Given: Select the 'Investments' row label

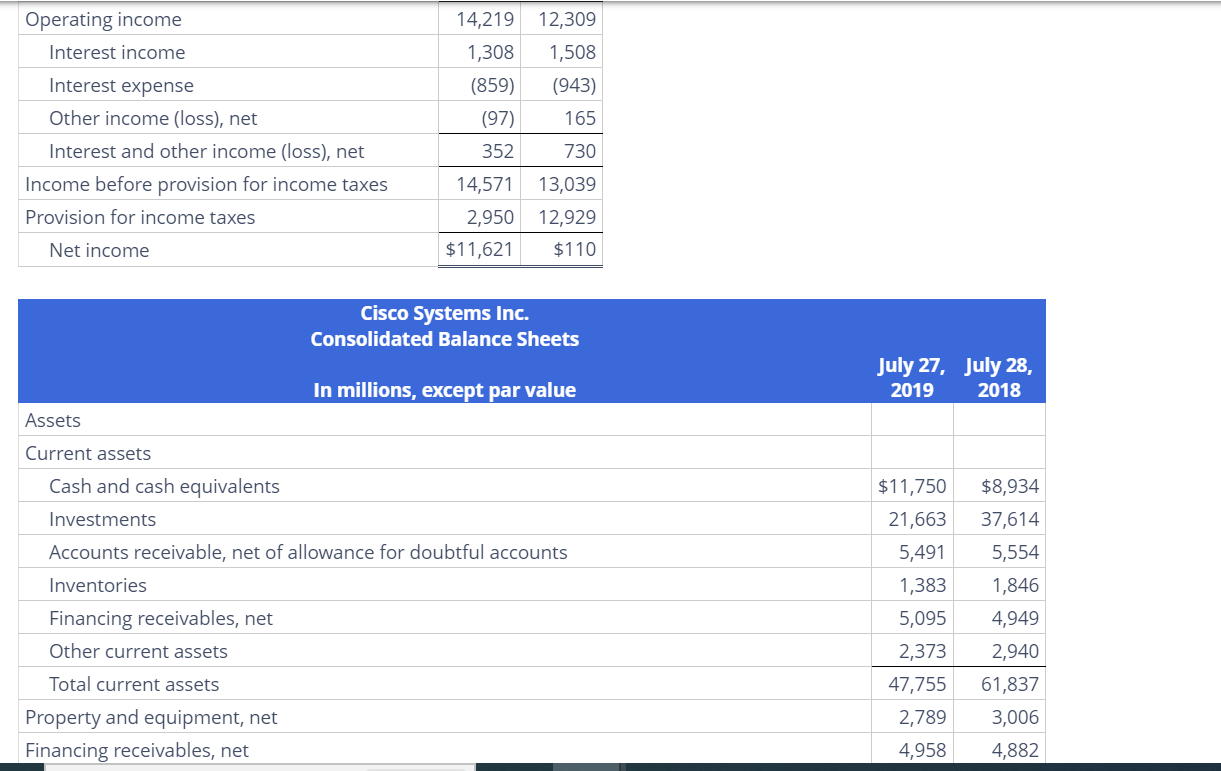Looking at the screenshot, I should [x=103, y=519].
